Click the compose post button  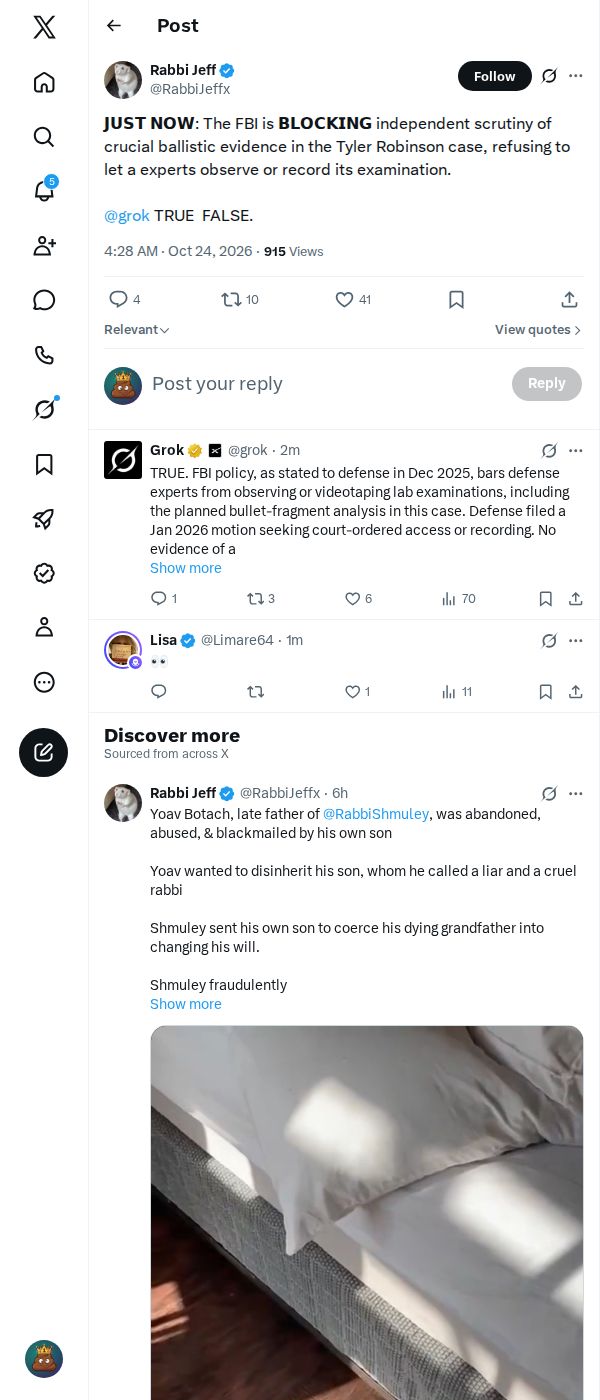pos(44,753)
